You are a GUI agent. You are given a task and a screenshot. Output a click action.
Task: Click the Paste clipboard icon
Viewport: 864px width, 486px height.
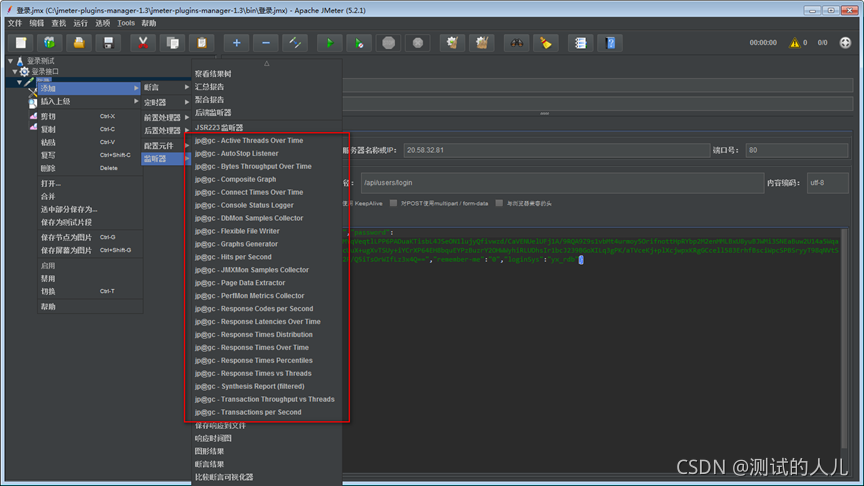202,43
